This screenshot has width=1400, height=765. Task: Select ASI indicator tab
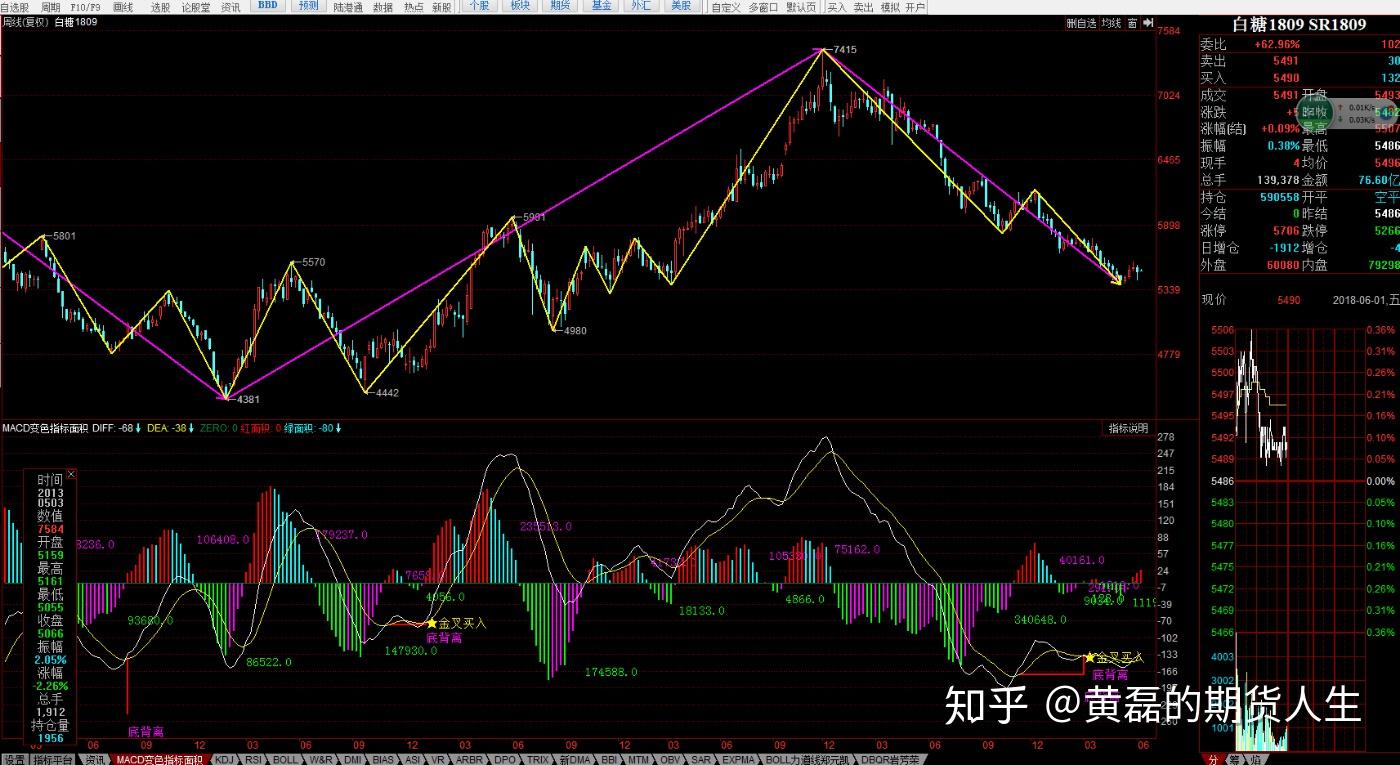412,759
